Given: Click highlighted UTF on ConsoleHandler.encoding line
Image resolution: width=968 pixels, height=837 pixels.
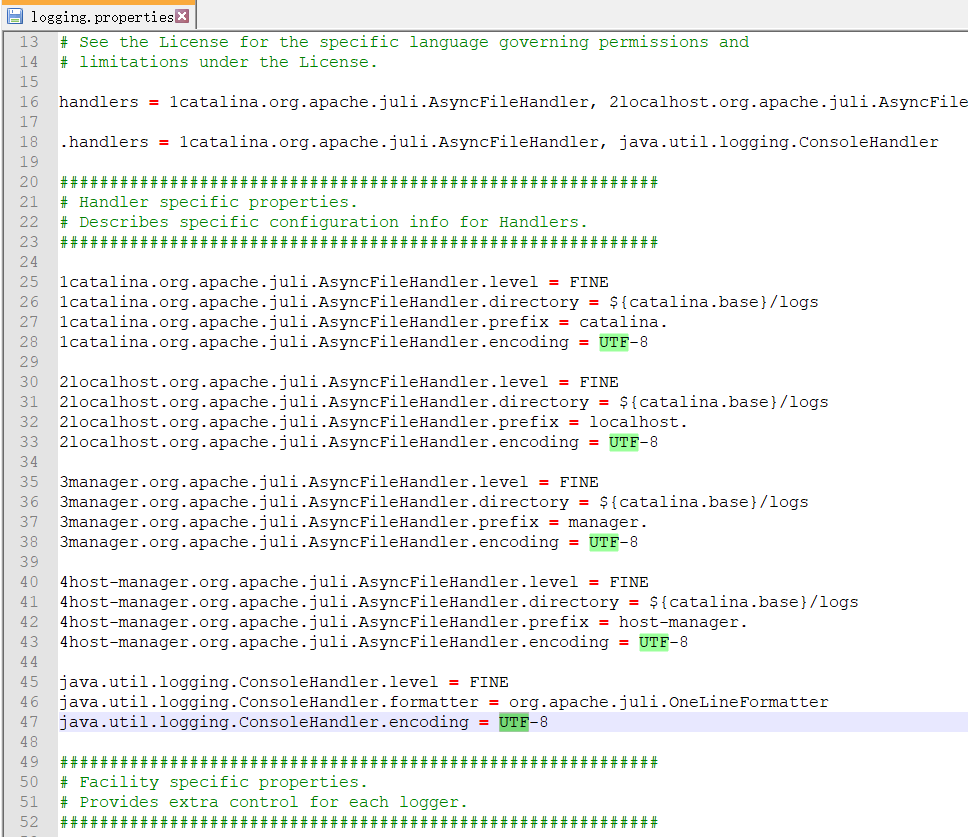Looking at the screenshot, I should tap(514, 722).
